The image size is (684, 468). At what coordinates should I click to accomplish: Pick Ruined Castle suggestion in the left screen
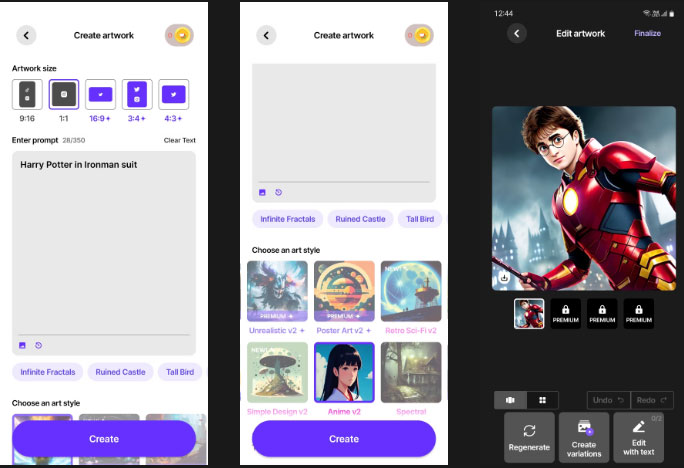coord(120,372)
